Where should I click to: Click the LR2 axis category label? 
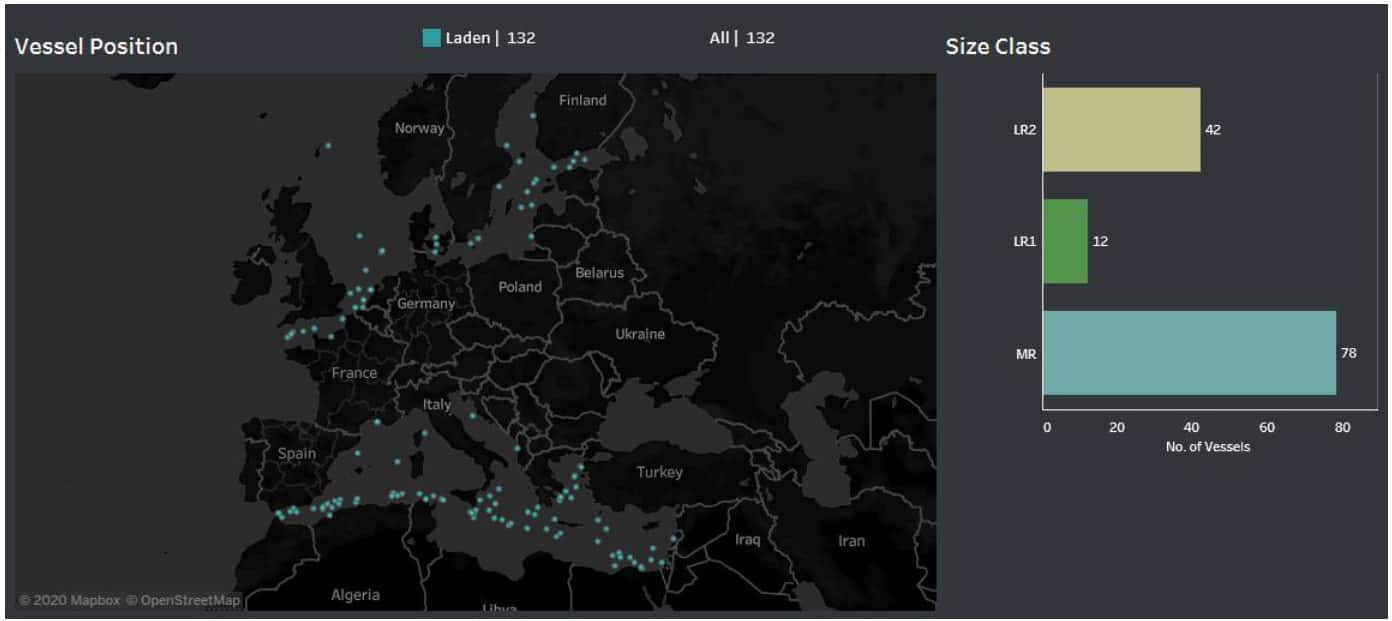click(1024, 130)
